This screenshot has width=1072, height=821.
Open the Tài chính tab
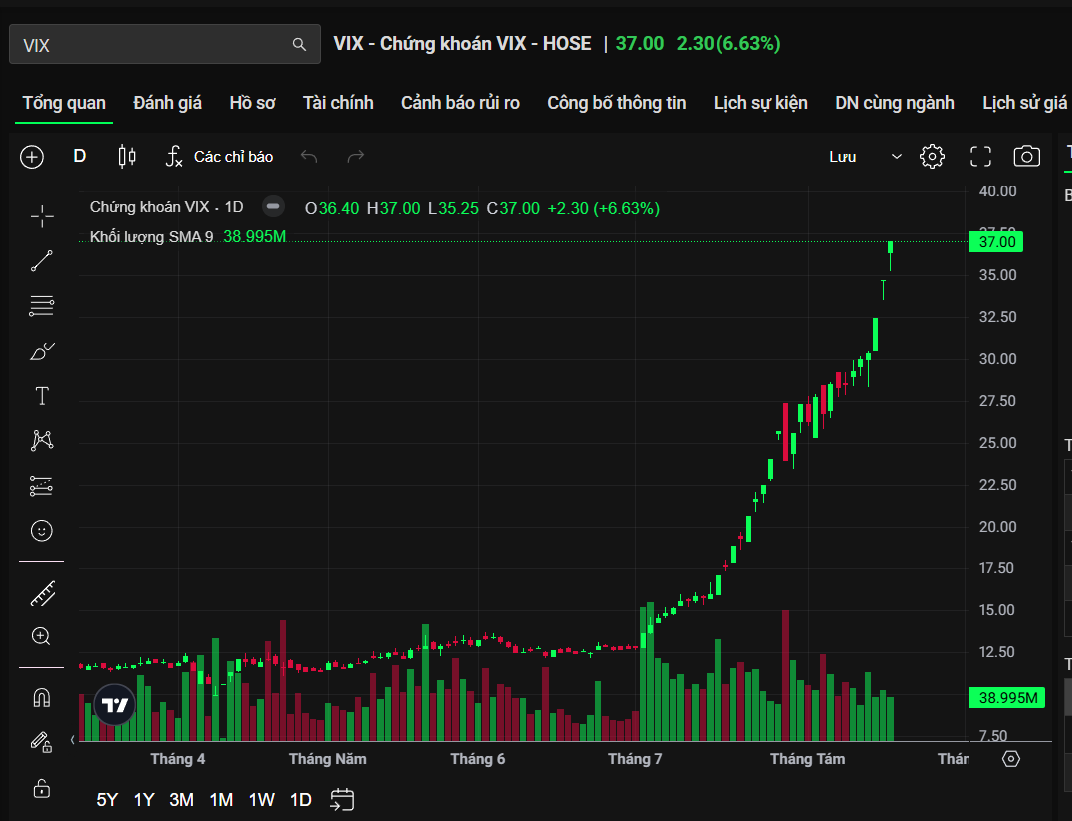[338, 103]
